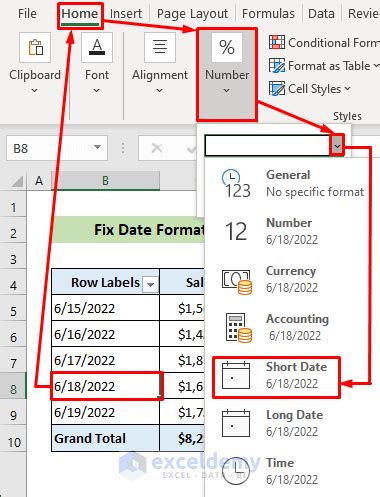Switch to the Home tab
Viewport: 380px width, 497px height.
pyautogui.click(x=80, y=14)
